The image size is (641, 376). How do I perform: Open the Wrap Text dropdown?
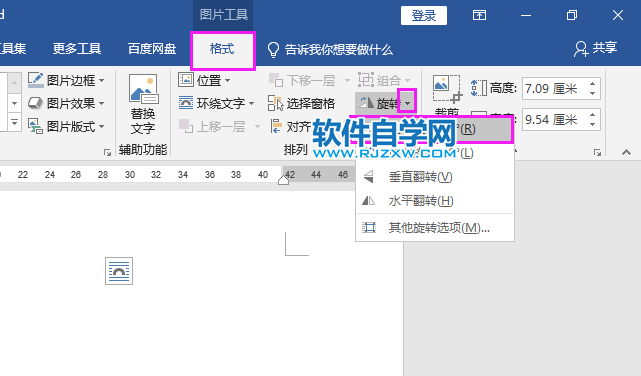coord(216,103)
